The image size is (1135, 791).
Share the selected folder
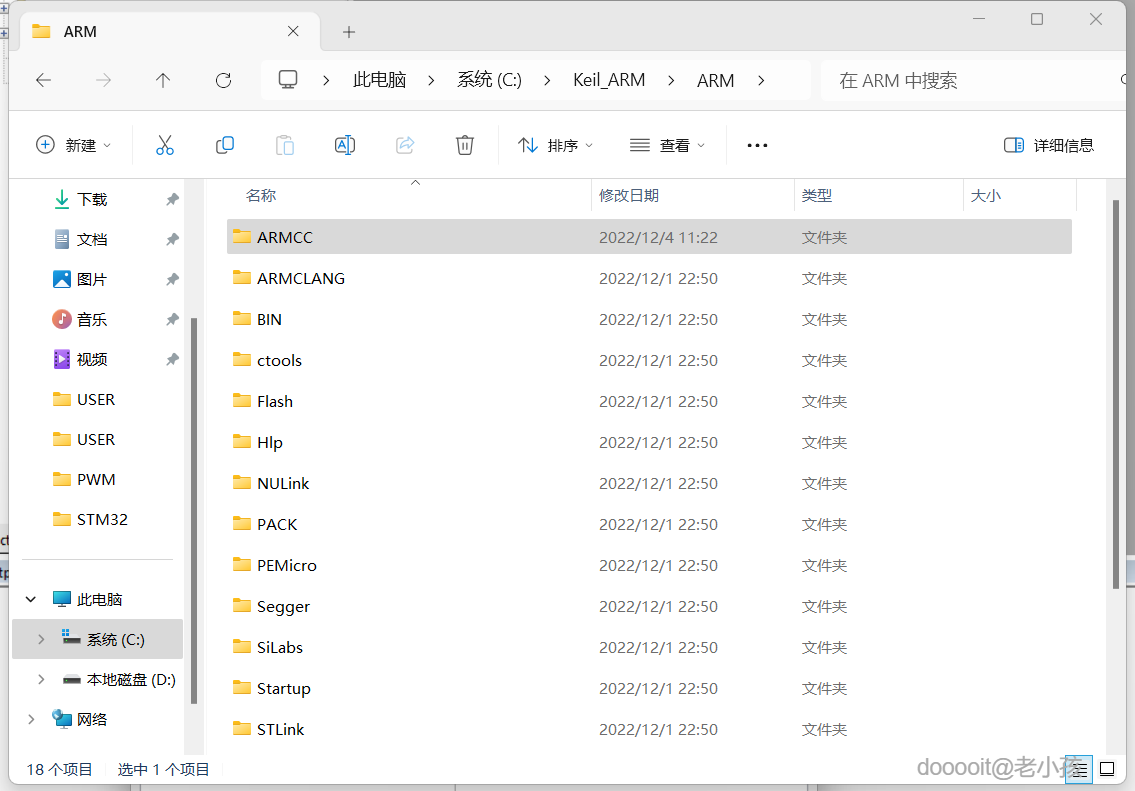coord(404,145)
